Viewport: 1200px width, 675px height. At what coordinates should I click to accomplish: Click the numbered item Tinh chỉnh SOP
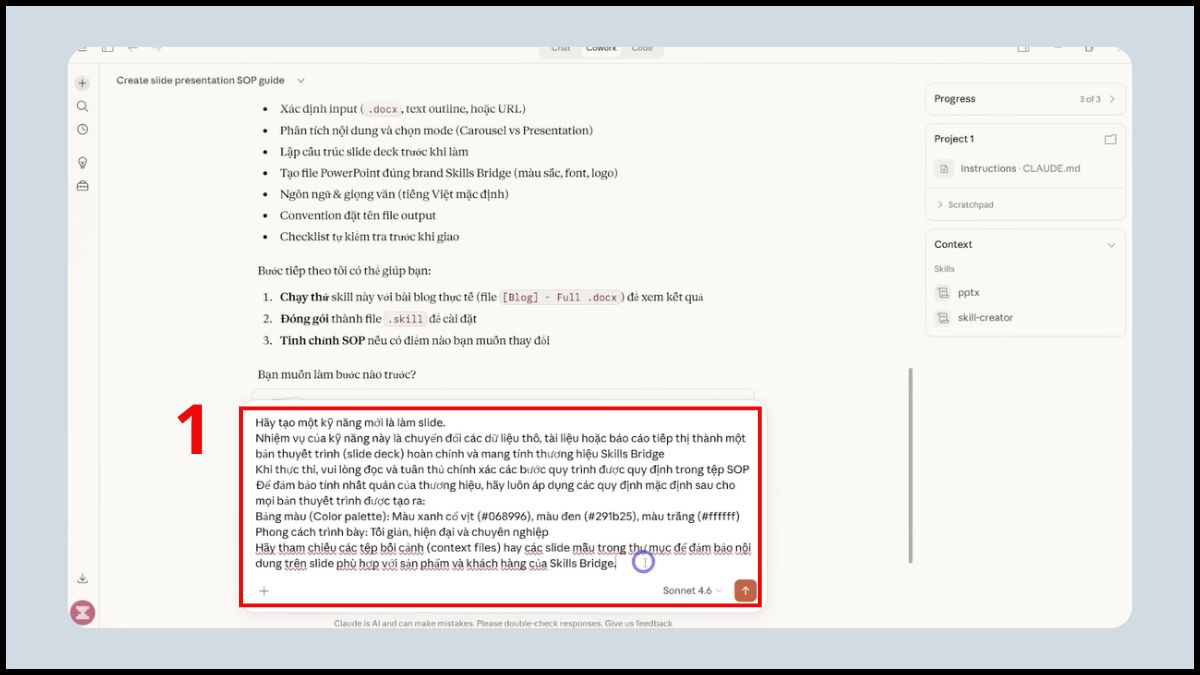click(x=414, y=340)
